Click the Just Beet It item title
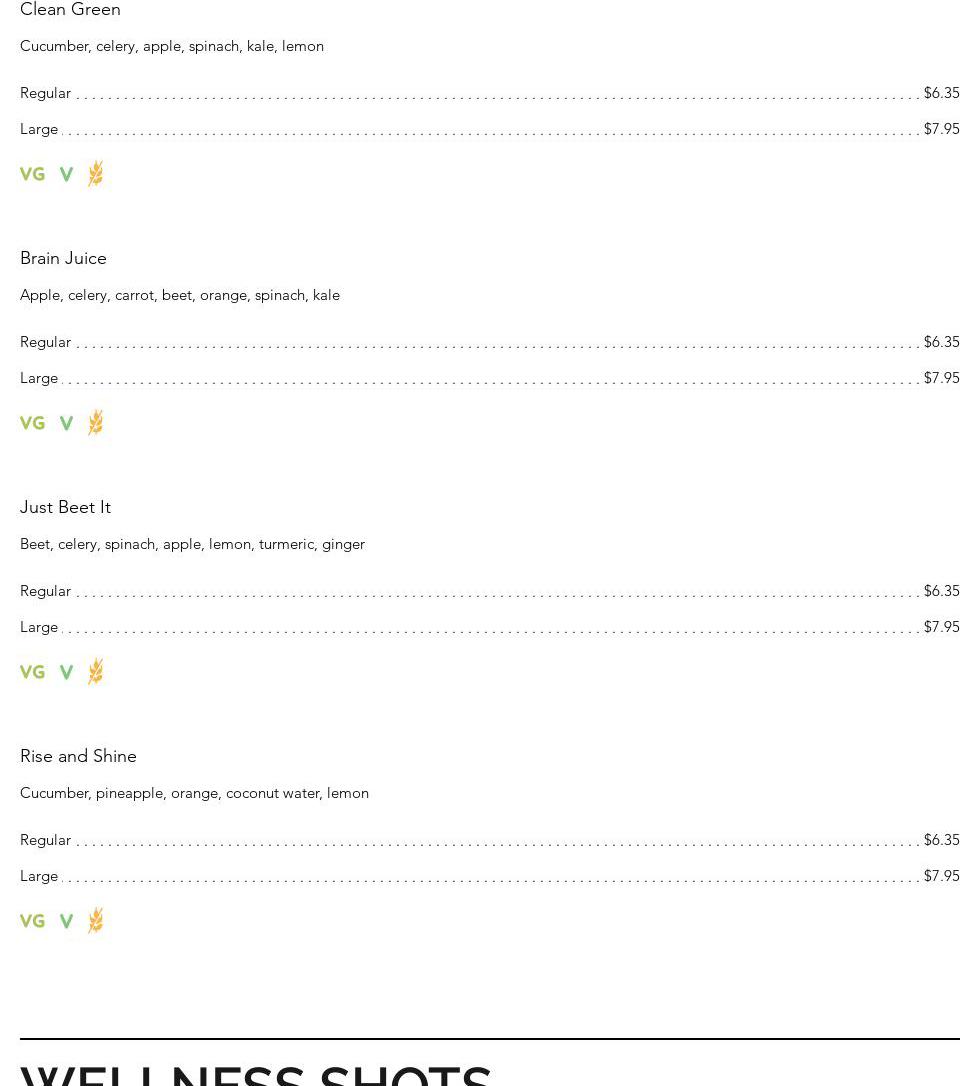965x1086 pixels. [65, 507]
